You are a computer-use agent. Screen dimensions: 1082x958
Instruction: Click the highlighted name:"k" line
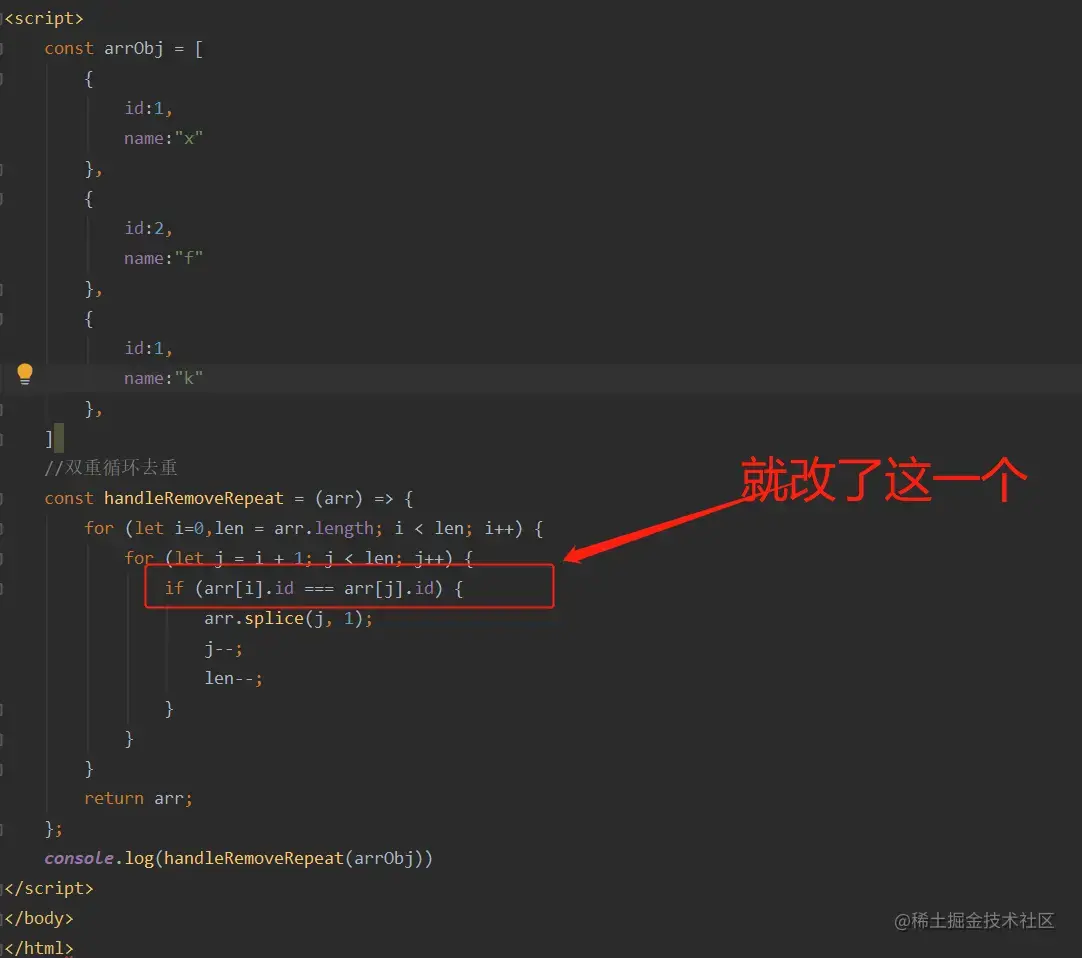(x=164, y=378)
